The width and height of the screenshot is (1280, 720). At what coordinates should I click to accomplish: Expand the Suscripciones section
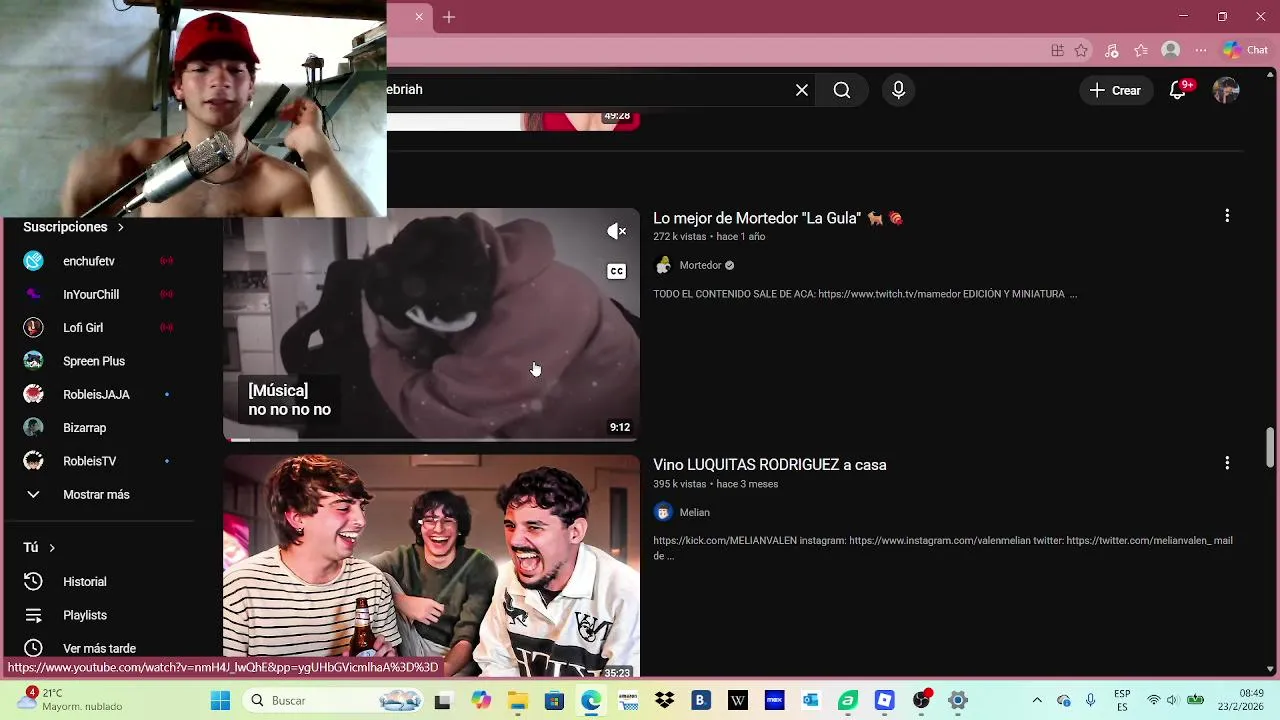73,227
